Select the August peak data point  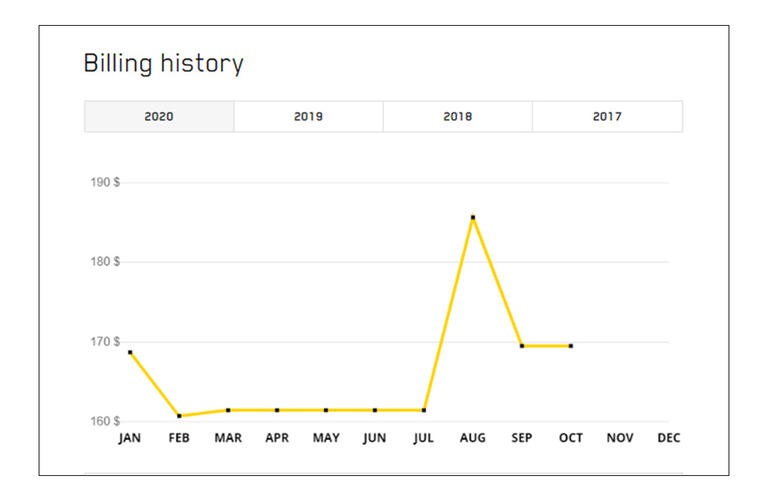(473, 217)
